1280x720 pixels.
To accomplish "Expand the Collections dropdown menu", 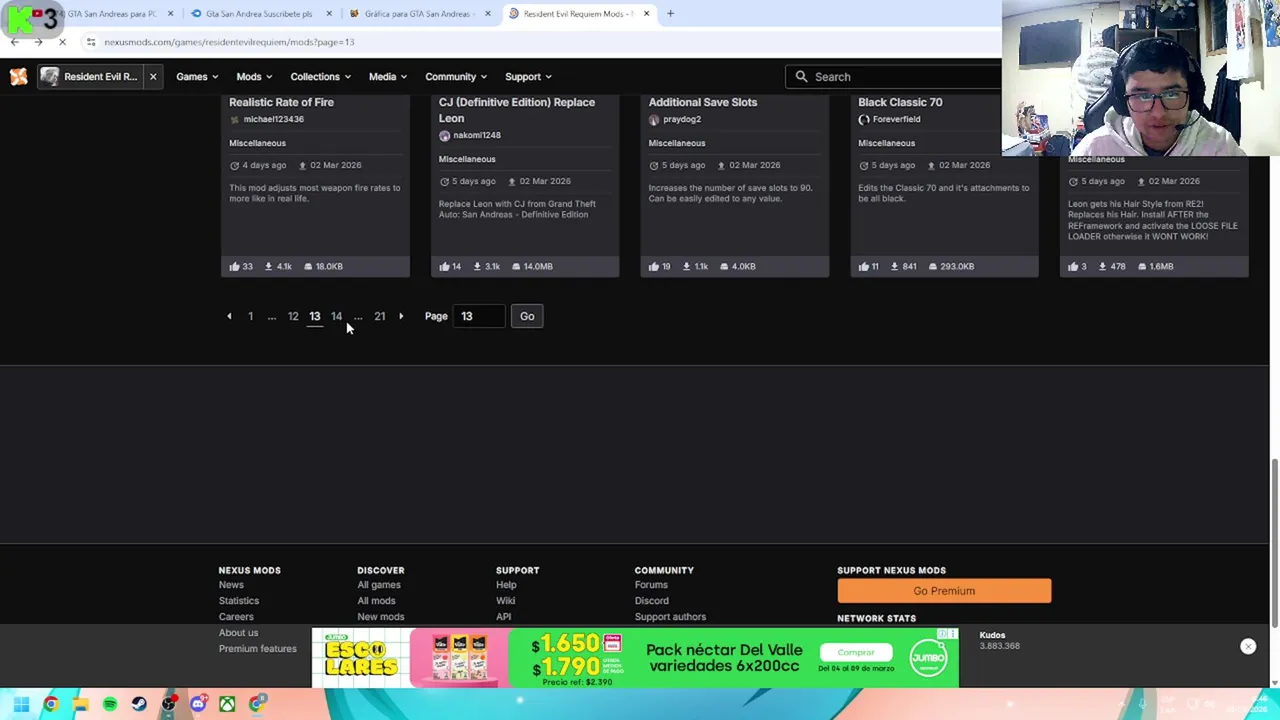I will 320,77.
